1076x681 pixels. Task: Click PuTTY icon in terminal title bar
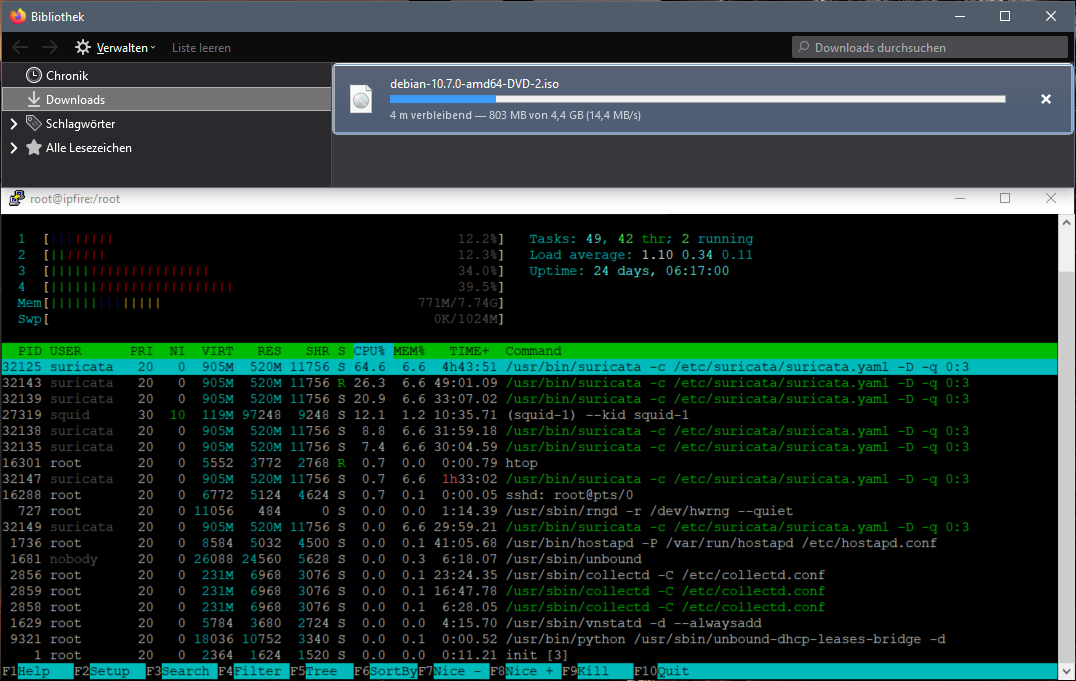(17, 198)
